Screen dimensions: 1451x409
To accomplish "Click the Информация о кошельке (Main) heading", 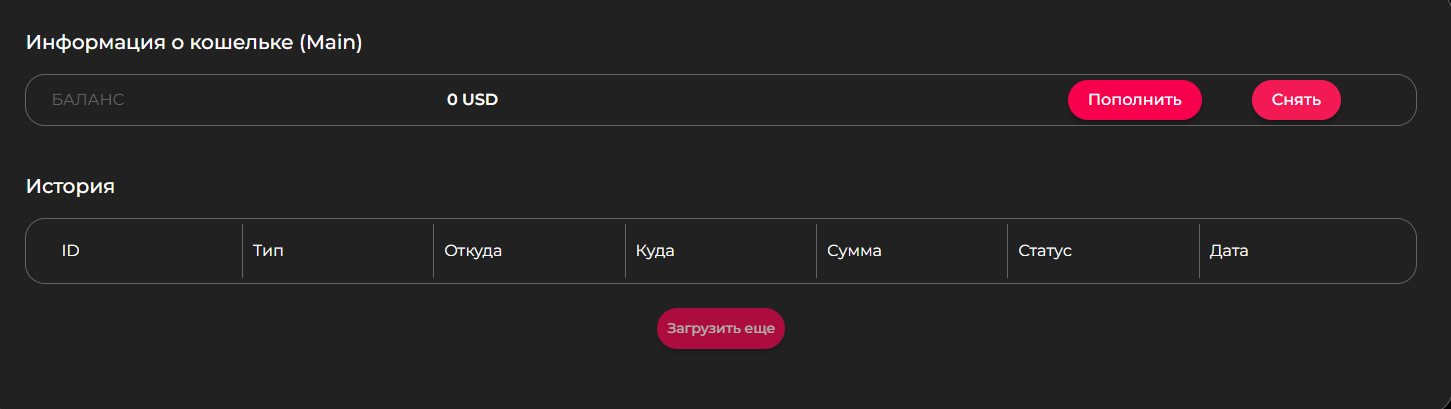I will [x=194, y=43].
